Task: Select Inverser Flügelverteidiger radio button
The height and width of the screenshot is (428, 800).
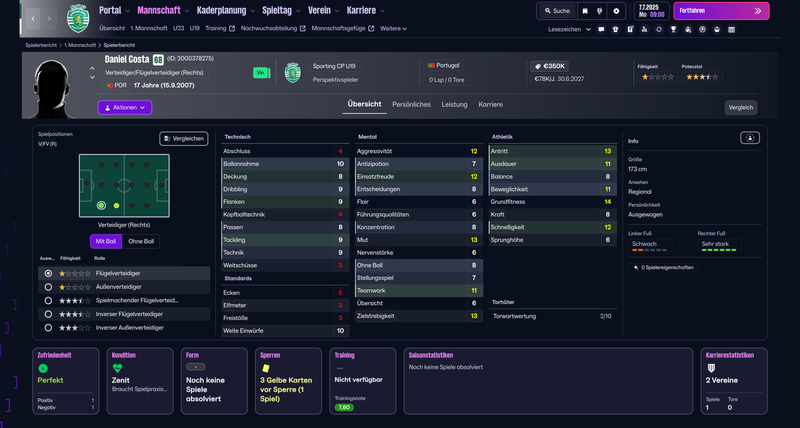Action: pos(48,314)
